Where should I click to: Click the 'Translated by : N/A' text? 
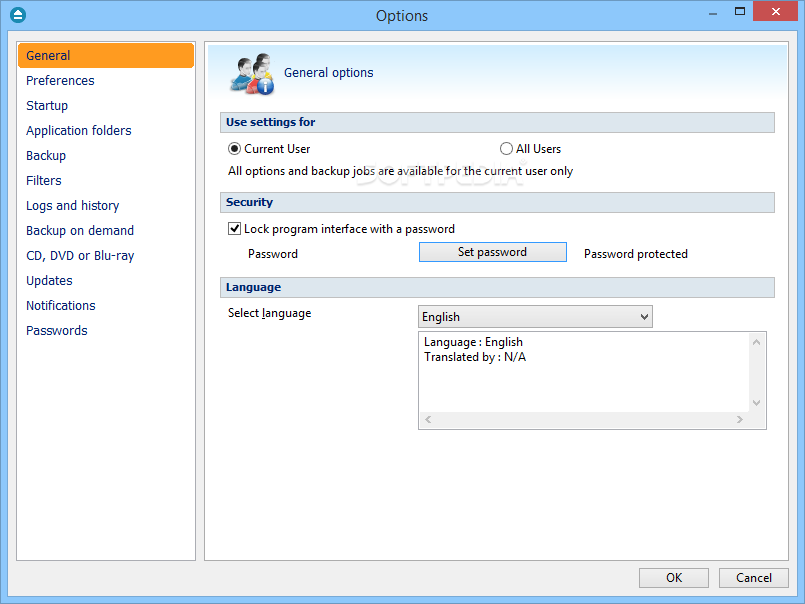tap(475, 357)
